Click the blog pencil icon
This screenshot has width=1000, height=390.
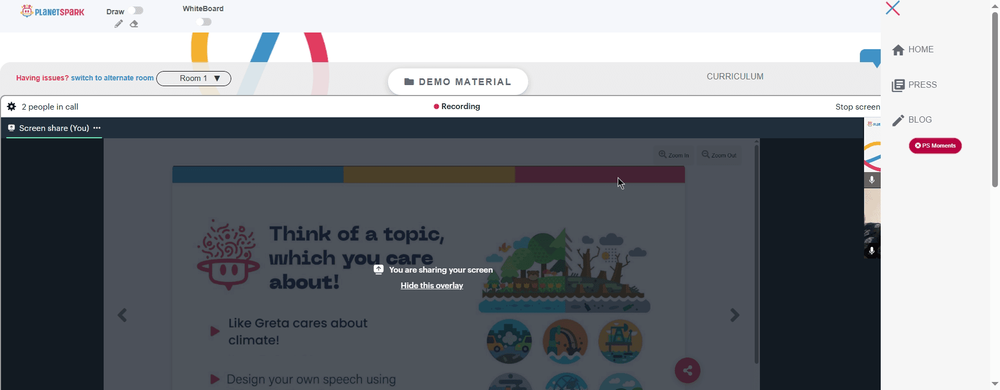898,120
